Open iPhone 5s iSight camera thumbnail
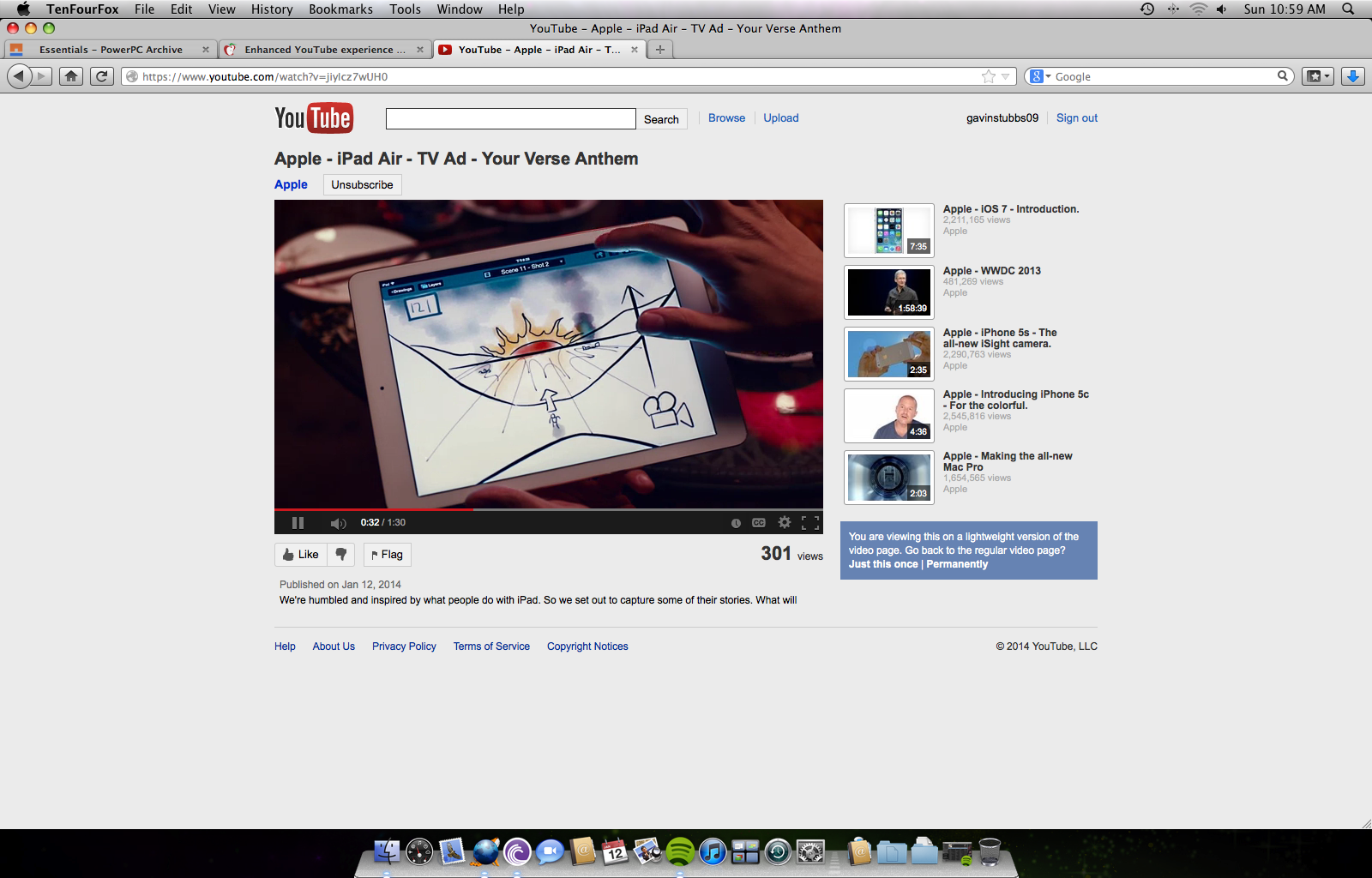The height and width of the screenshot is (878, 1372). coord(889,354)
